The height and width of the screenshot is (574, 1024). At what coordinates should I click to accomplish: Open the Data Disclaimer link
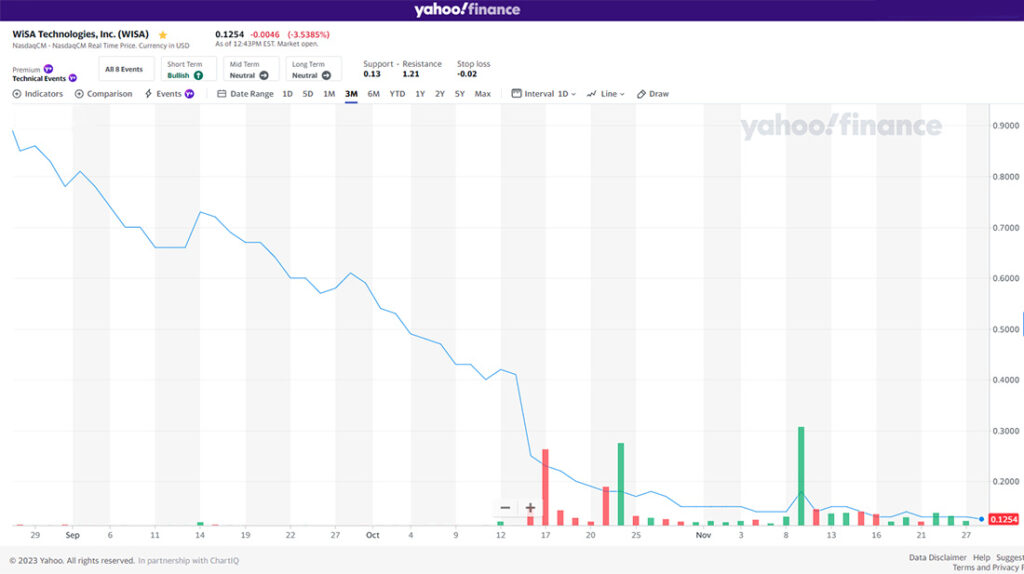coord(937,557)
